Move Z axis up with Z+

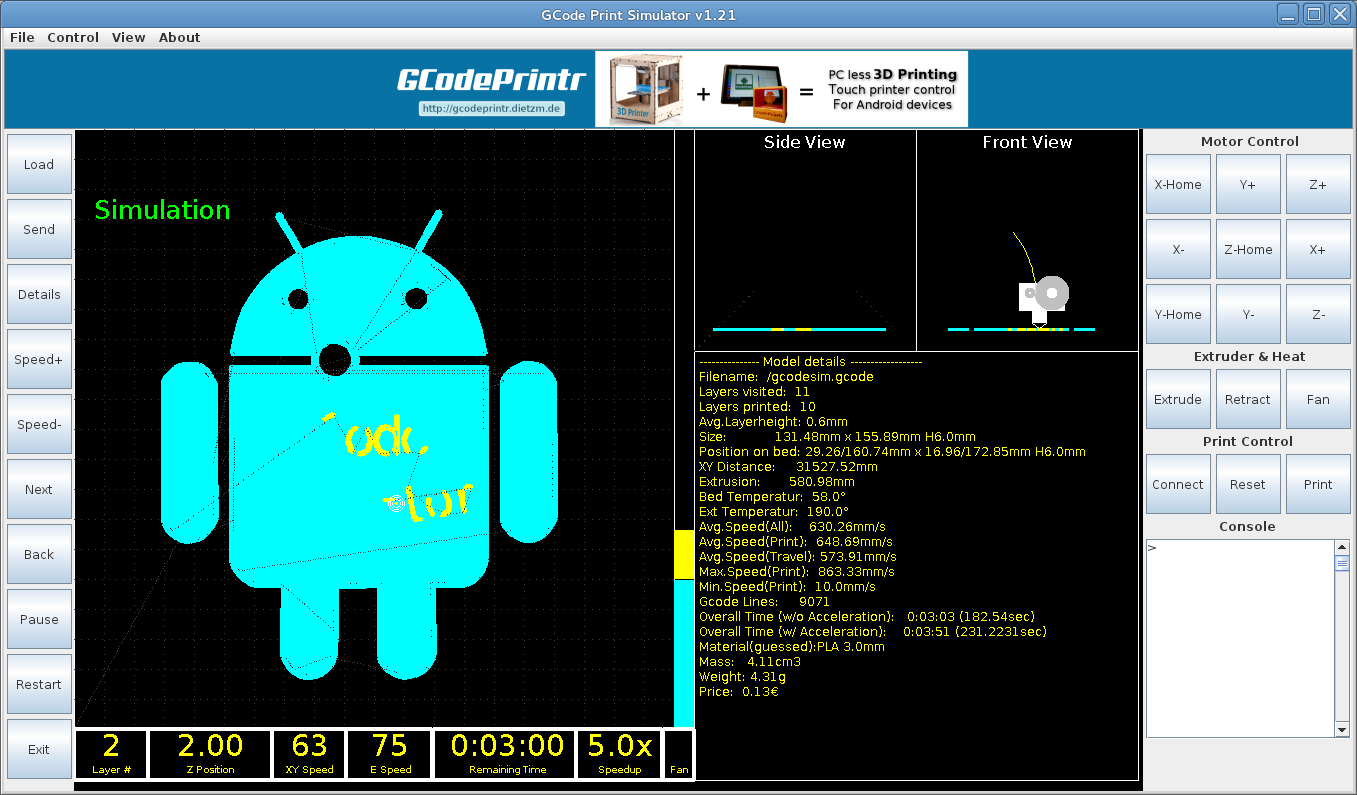(x=1318, y=184)
